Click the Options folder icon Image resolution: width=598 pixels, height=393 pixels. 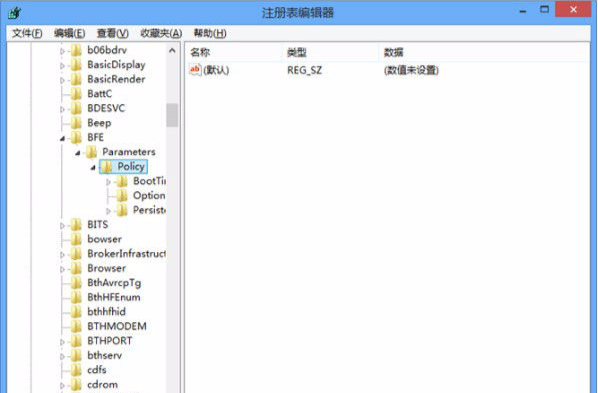pos(122,196)
